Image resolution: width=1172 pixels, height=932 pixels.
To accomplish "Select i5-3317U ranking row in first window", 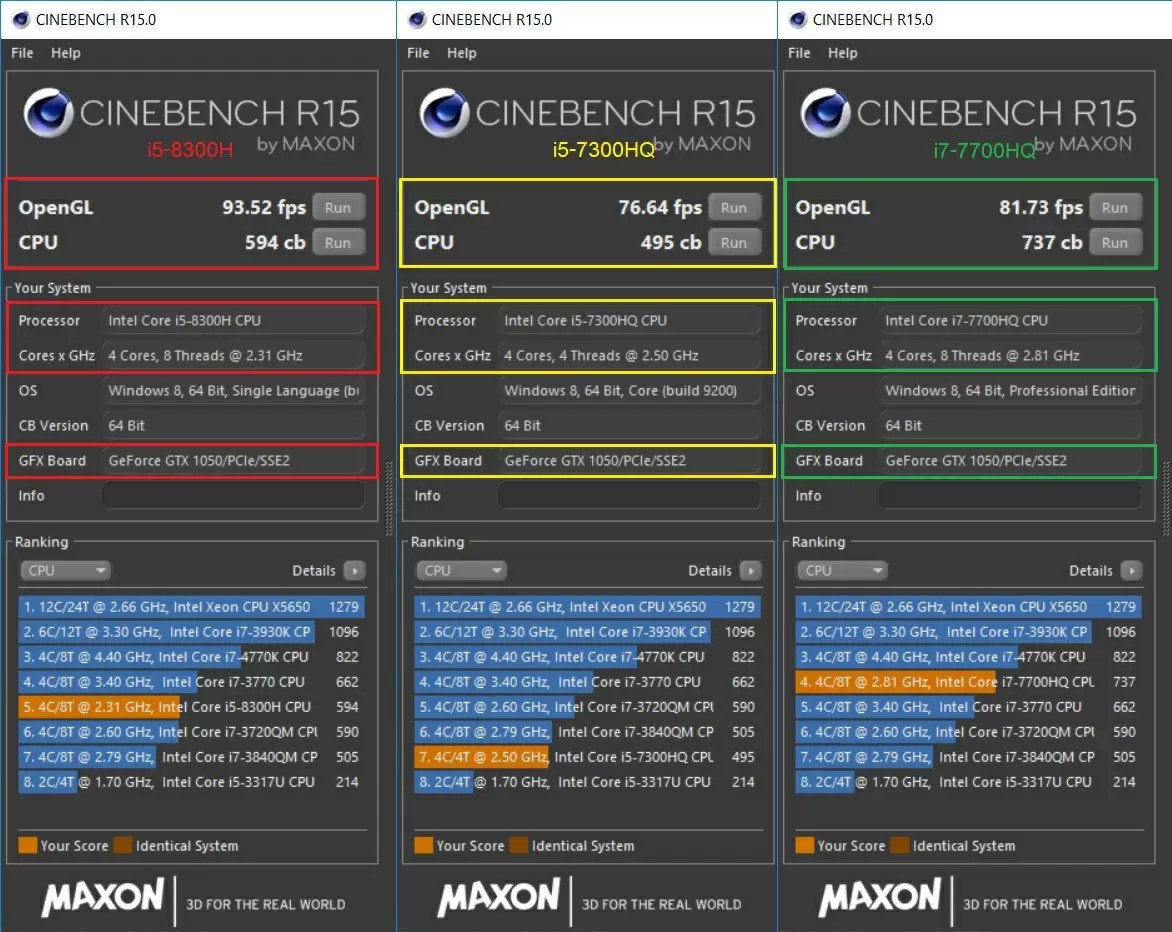I will [x=191, y=782].
